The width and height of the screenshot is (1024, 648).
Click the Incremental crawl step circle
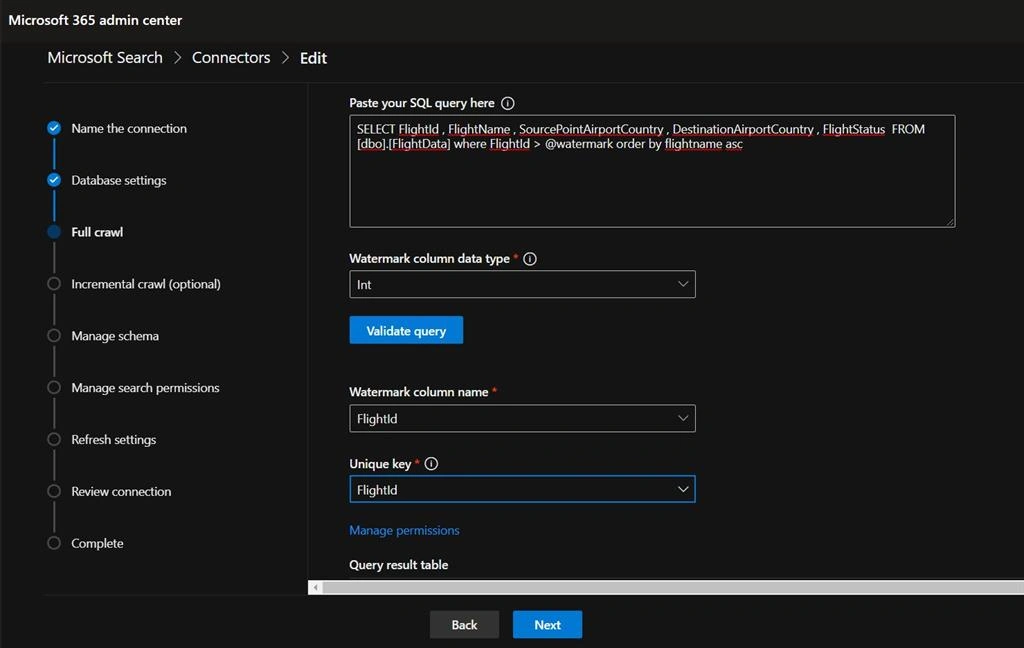(54, 284)
